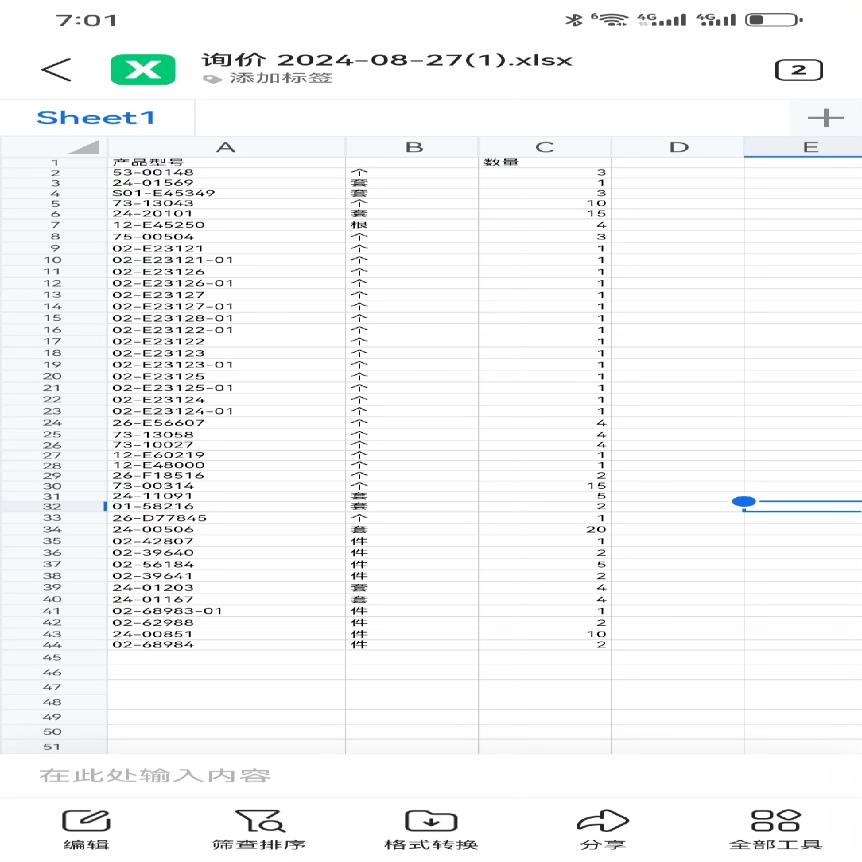Tap the file title 询价 2024-08-27(1).xlsx
862x862 pixels.
point(387,59)
